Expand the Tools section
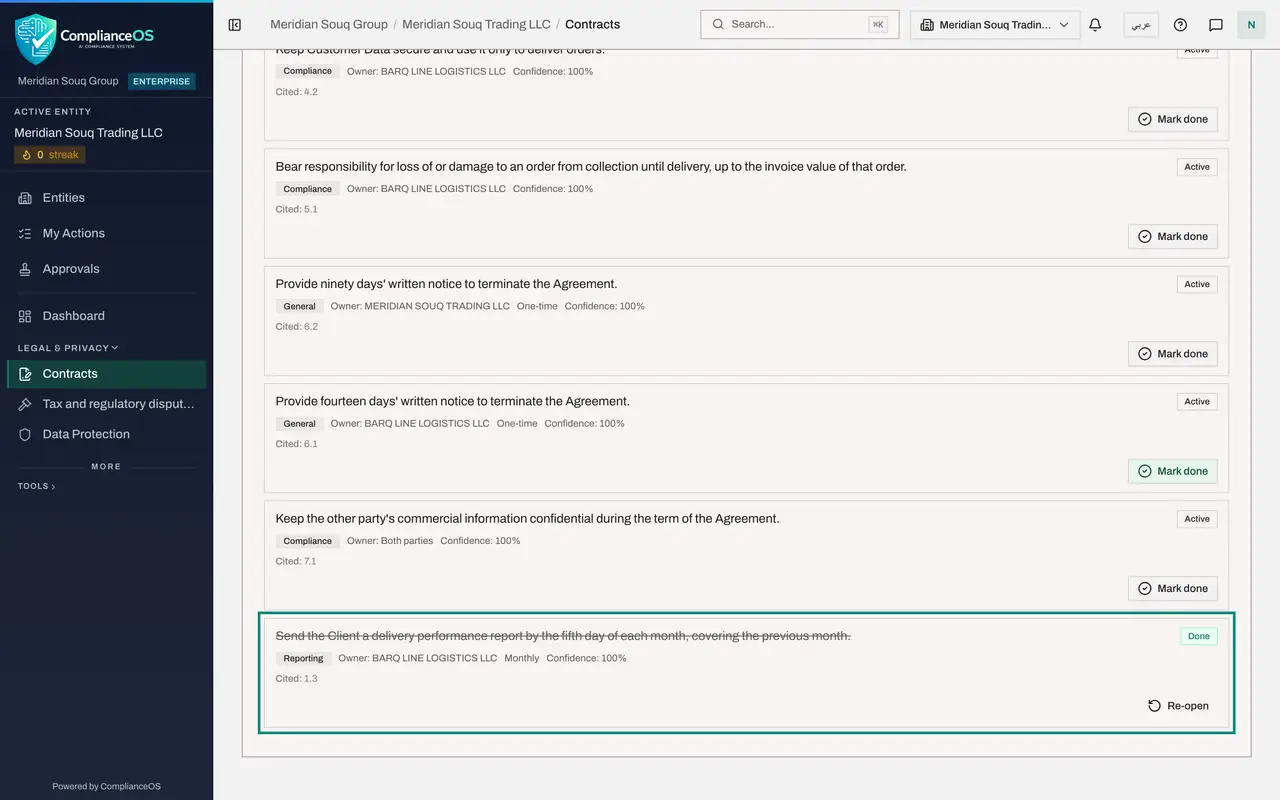Screen dimensions: 1280x800 36,486
